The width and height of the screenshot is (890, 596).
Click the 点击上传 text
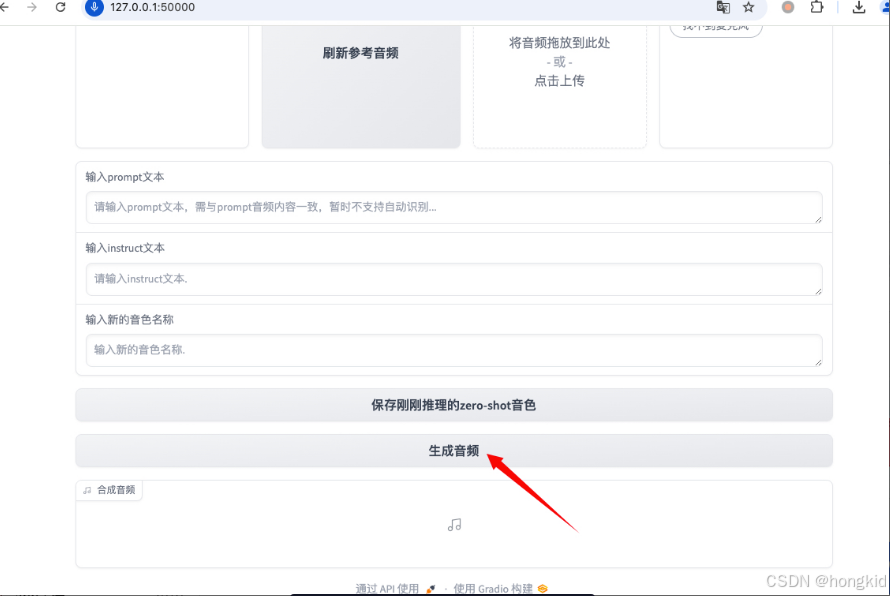(x=559, y=81)
